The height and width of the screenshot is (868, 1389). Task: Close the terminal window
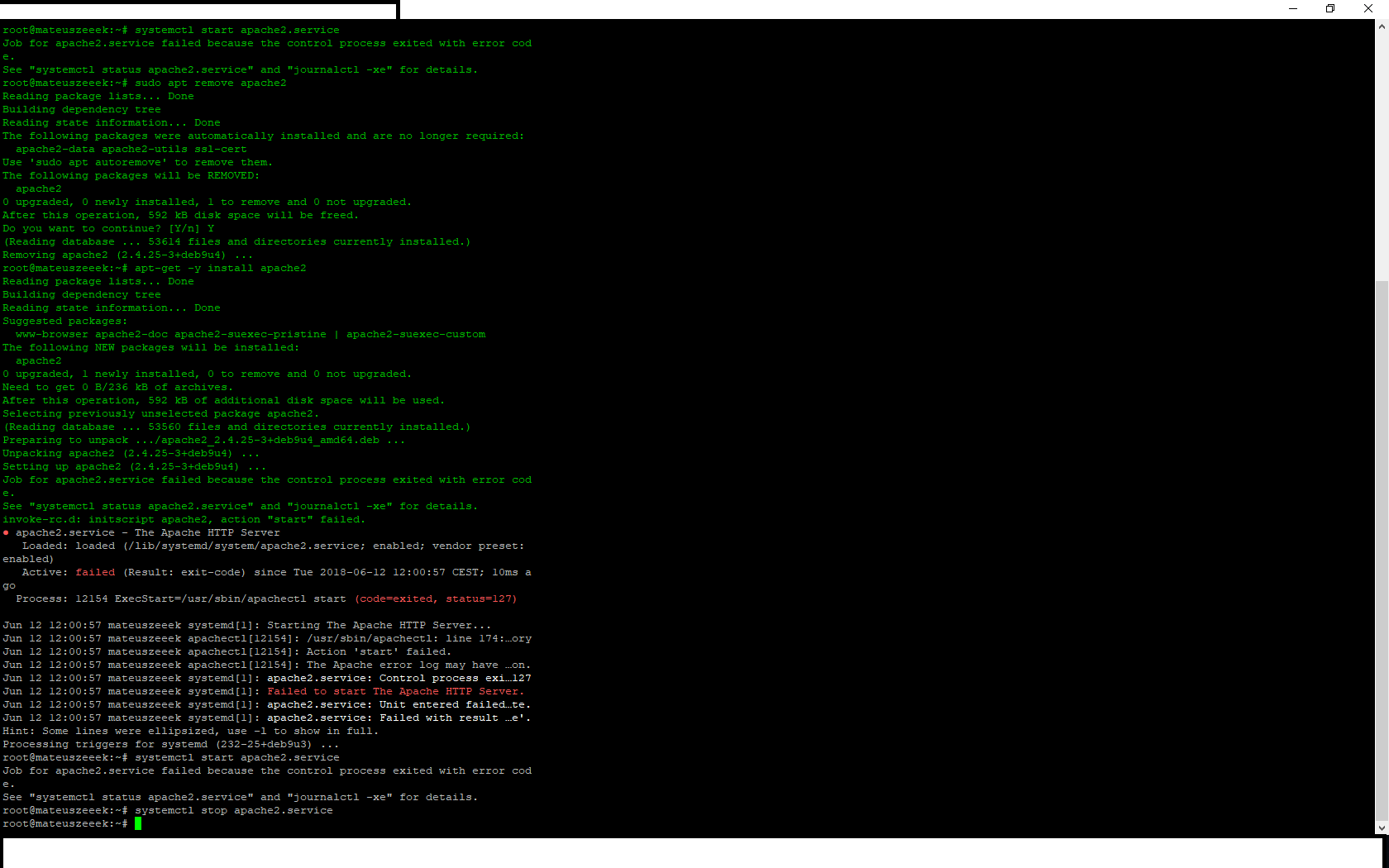tap(1368, 9)
